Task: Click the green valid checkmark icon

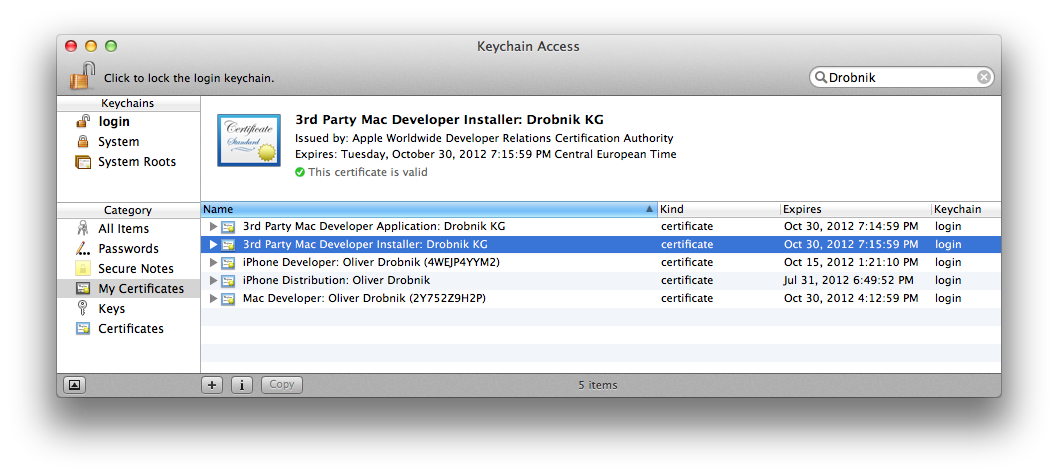Action: (300, 172)
